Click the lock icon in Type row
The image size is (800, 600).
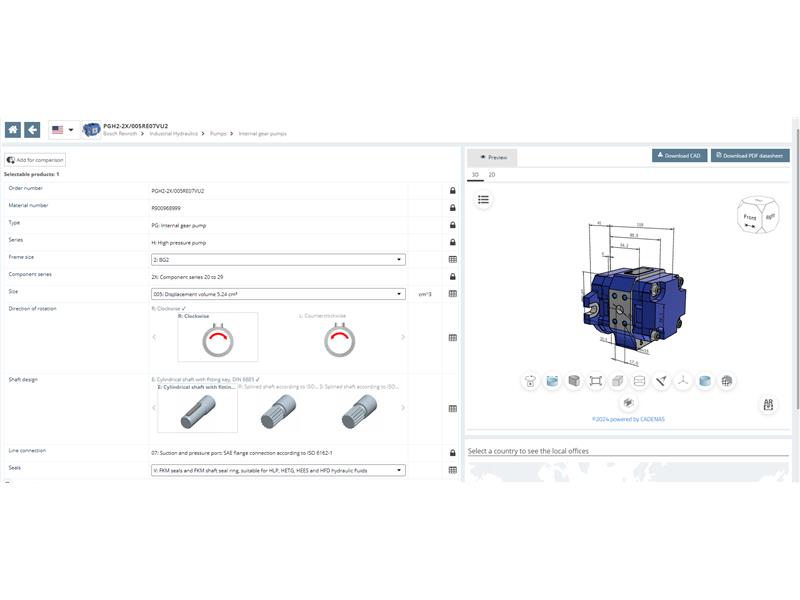453,225
